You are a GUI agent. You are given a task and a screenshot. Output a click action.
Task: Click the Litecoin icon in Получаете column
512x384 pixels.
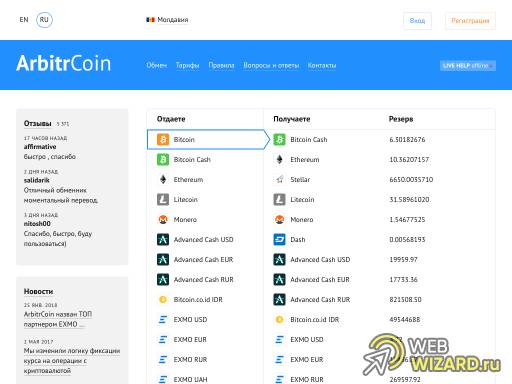coord(279,199)
